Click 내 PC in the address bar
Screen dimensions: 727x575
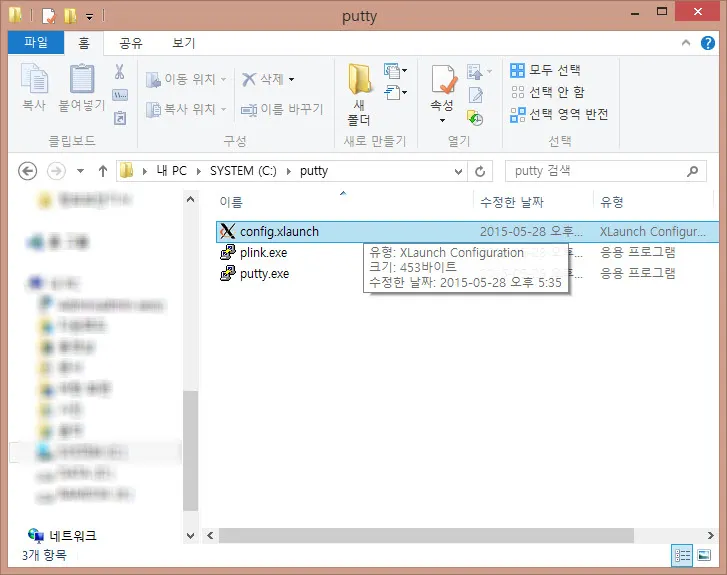(171, 171)
